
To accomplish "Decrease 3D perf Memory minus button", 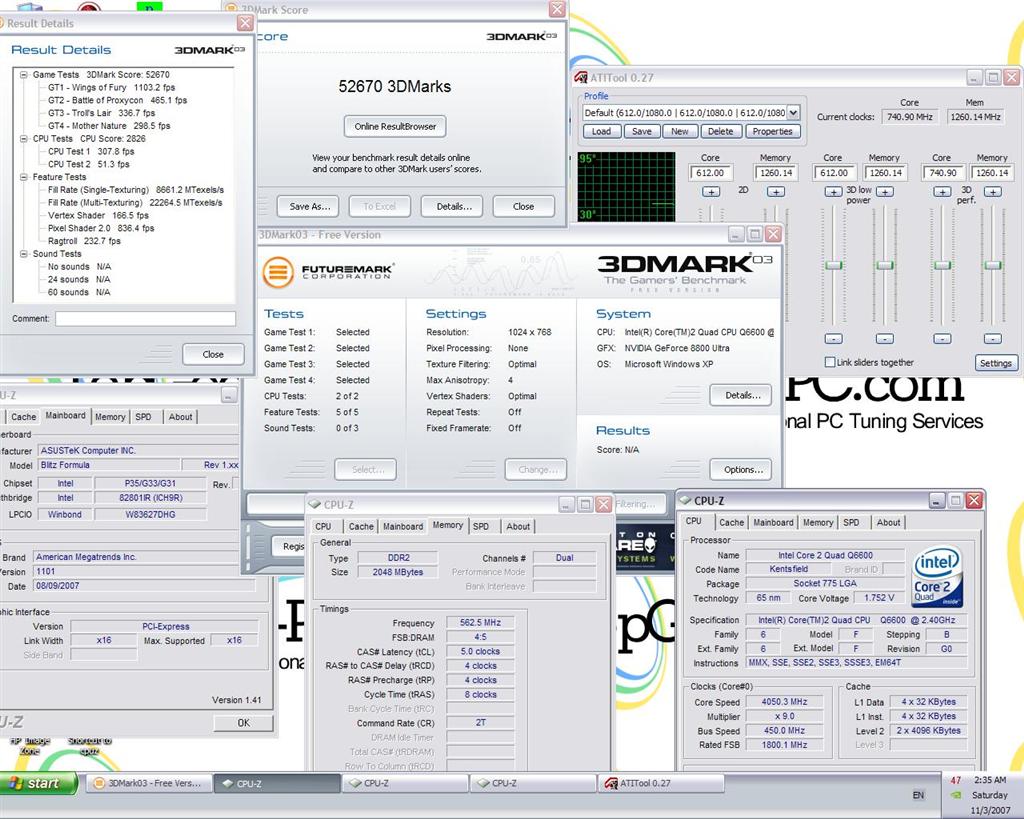I will pyautogui.click(x=993, y=339).
